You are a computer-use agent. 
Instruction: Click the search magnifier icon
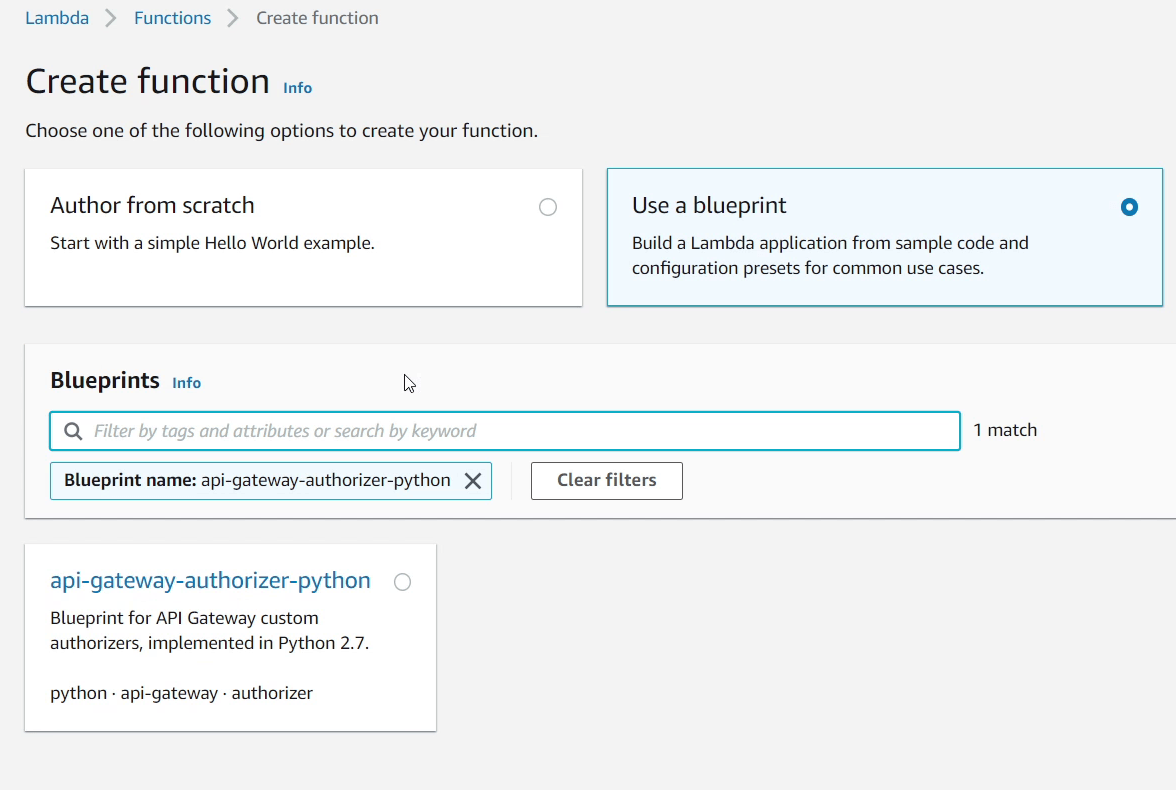[x=71, y=430]
